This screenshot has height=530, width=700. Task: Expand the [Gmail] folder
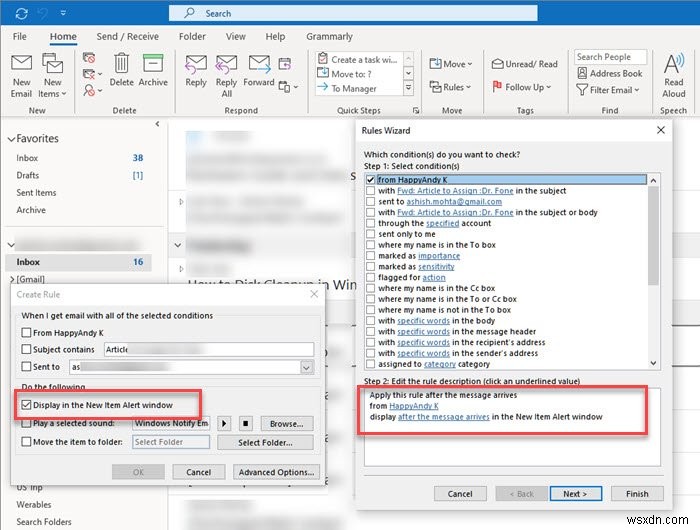(12, 280)
